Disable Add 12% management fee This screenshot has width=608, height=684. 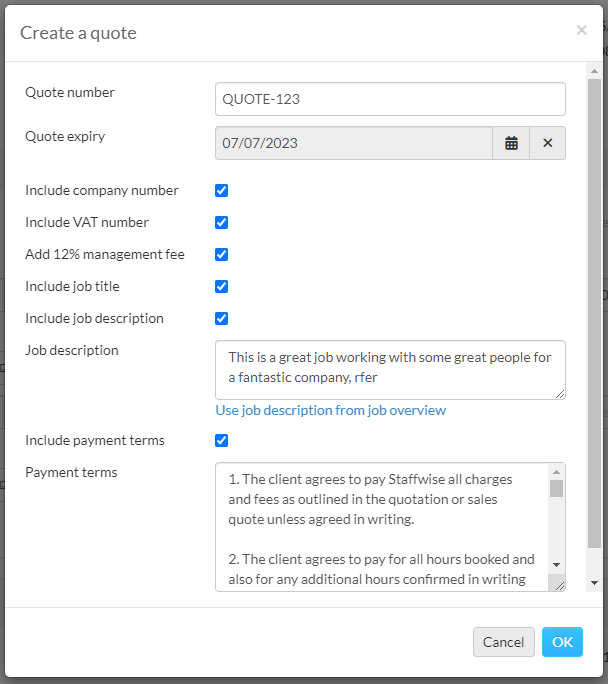tap(222, 254)
